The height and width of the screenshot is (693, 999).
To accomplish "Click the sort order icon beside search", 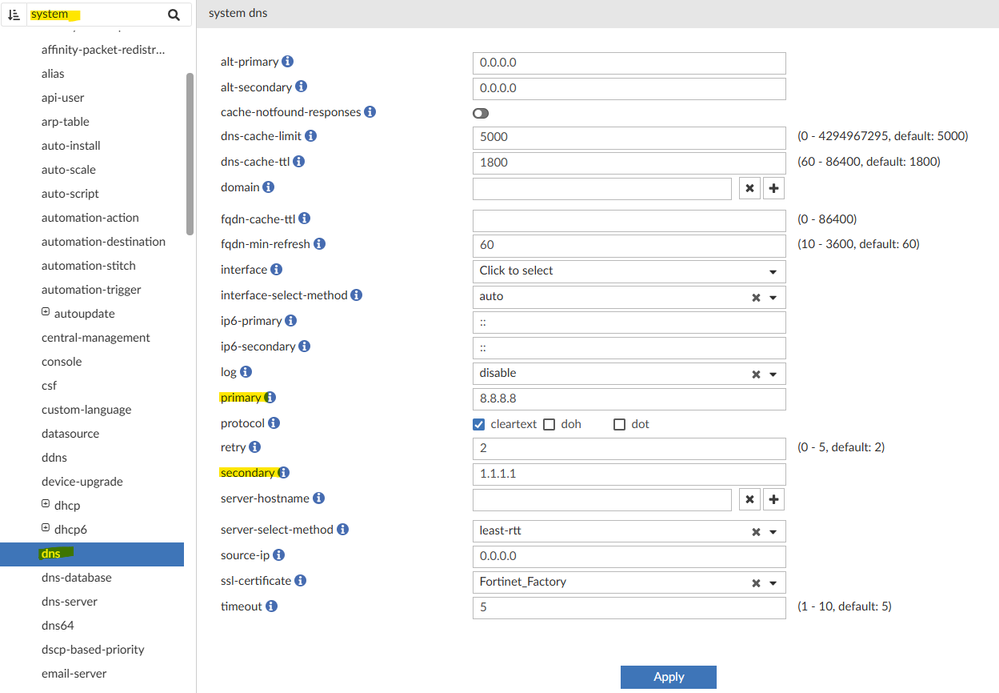I will [14, 15].
